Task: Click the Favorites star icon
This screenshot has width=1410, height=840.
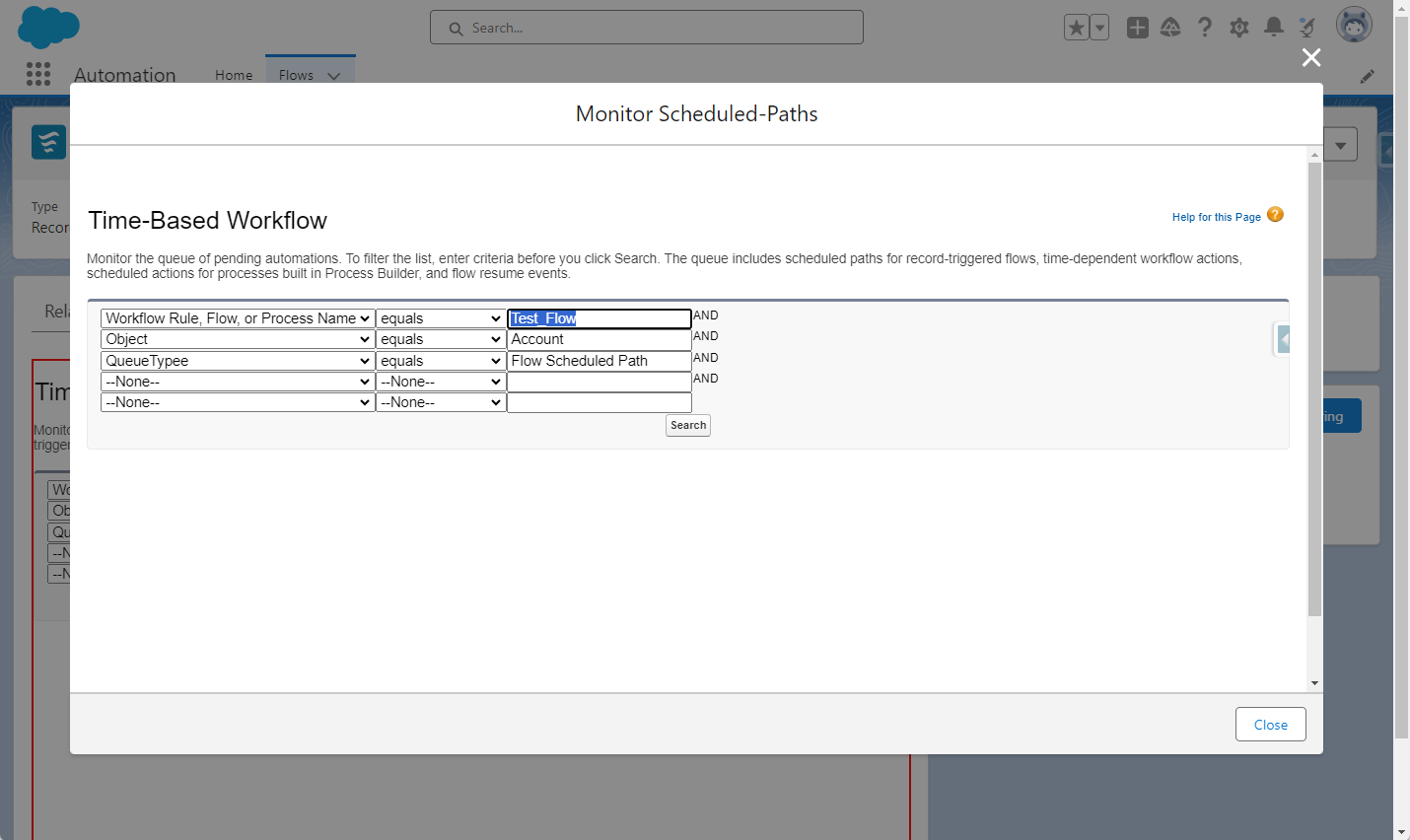Action: pos(1077,28)
